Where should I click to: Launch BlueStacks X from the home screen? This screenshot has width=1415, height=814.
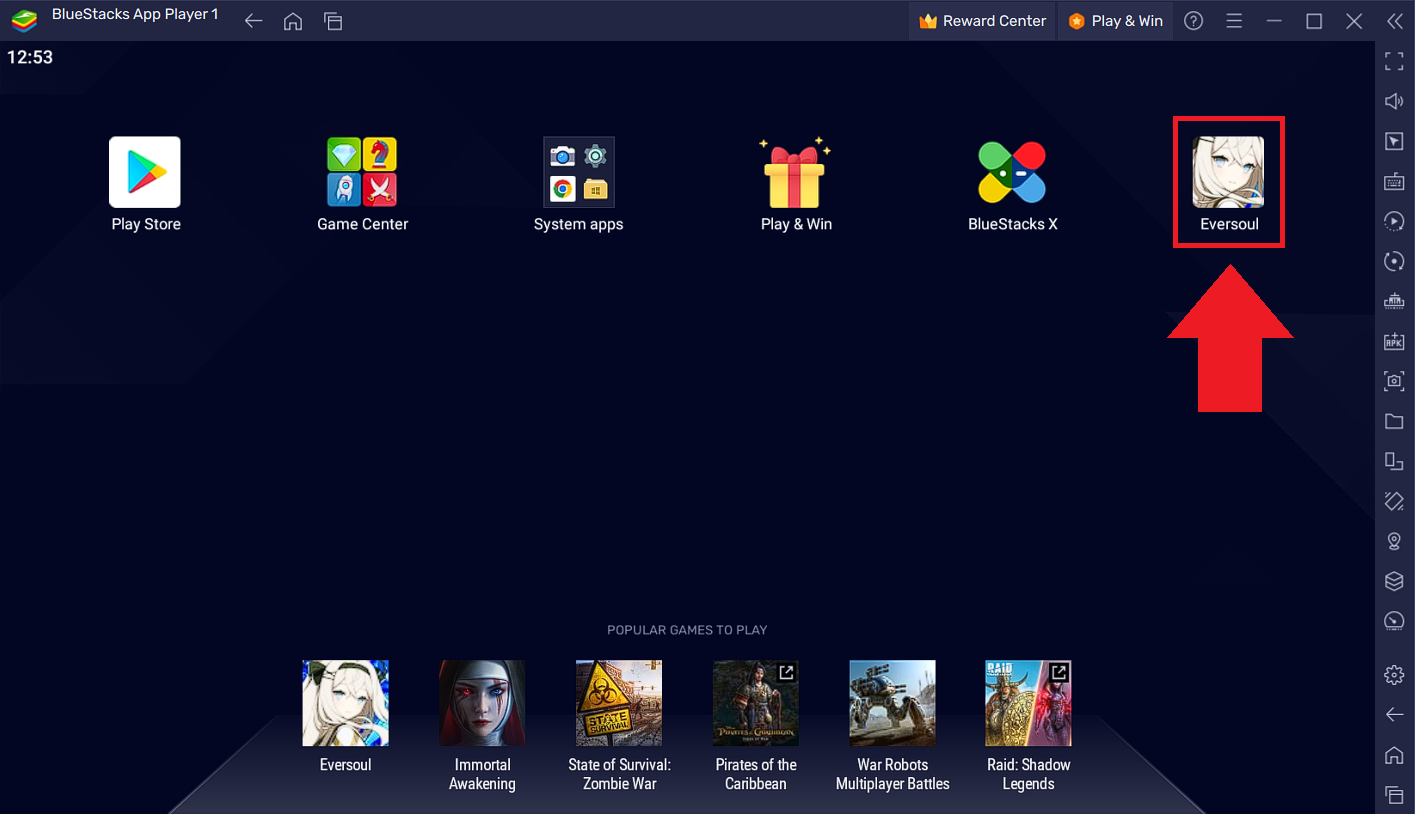coord(1012,172)
